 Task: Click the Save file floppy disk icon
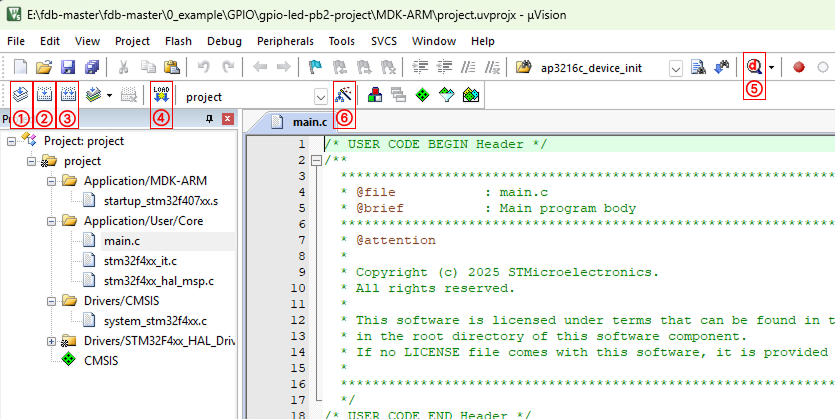pos(68,67)
